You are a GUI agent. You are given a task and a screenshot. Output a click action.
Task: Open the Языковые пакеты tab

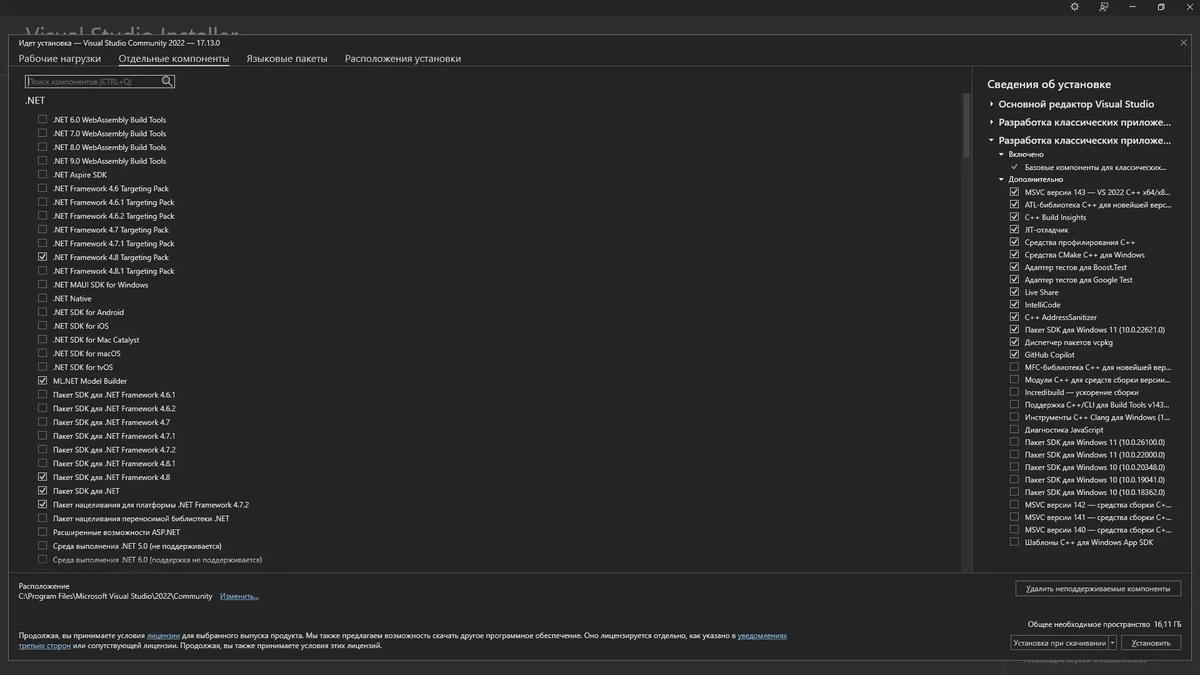[287, 59]
